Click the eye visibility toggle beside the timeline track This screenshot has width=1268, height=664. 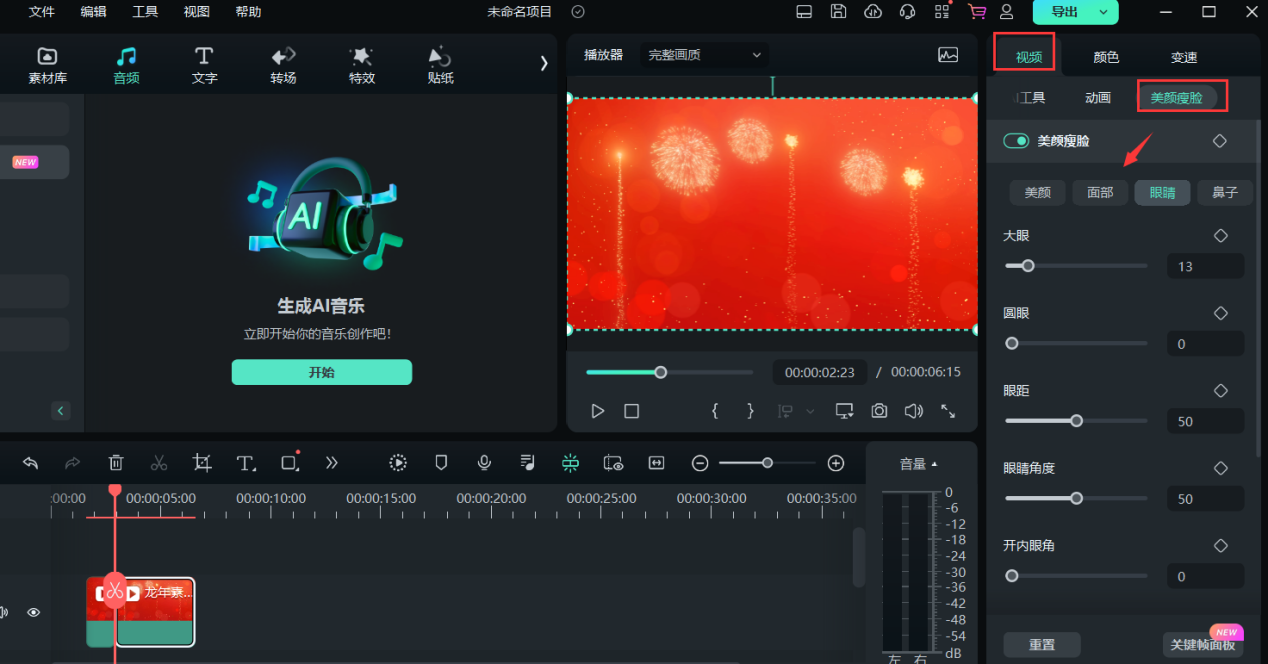click(x=33, y=612)
